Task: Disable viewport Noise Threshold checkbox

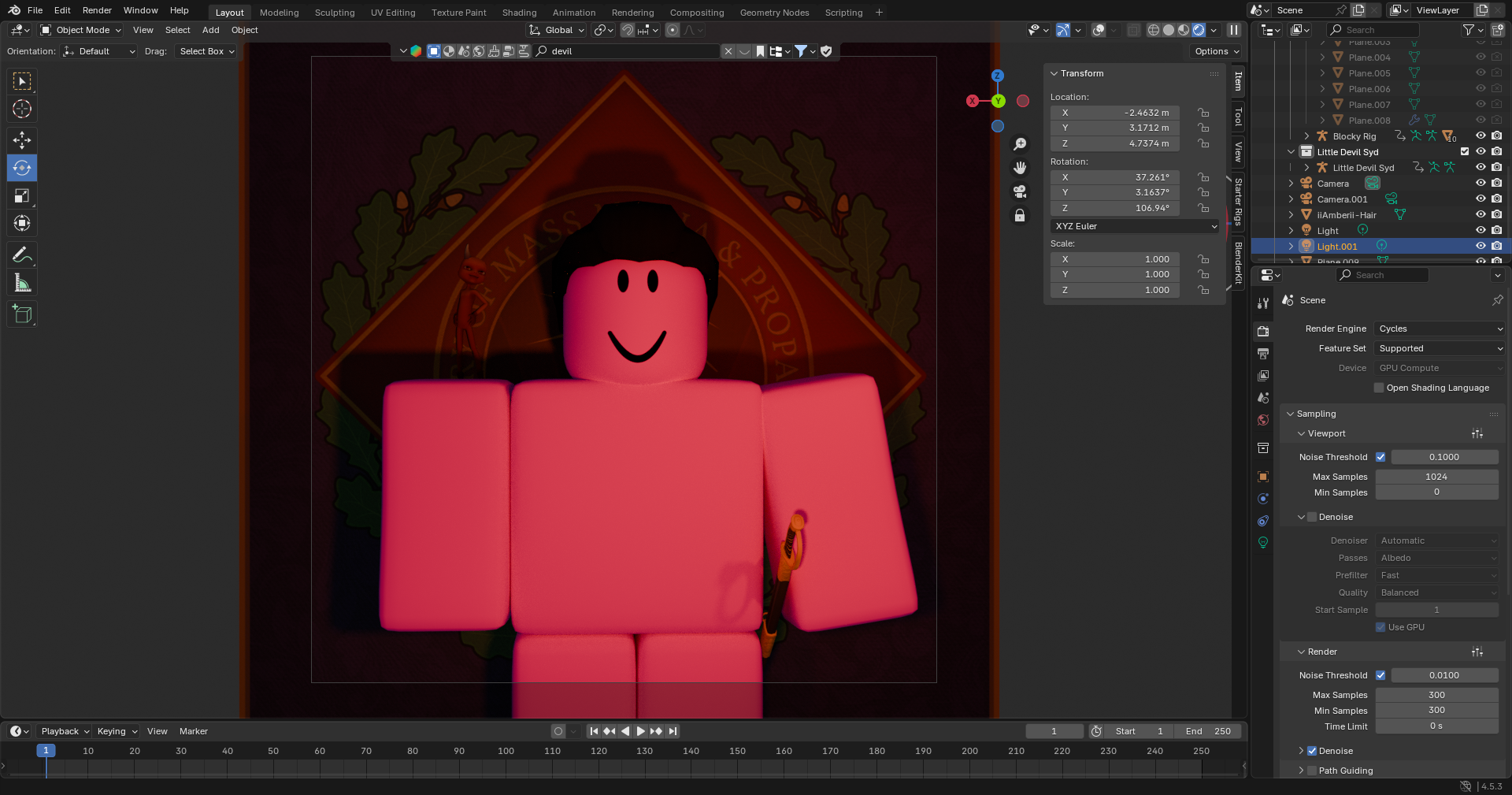Action: pos(1380,457)
